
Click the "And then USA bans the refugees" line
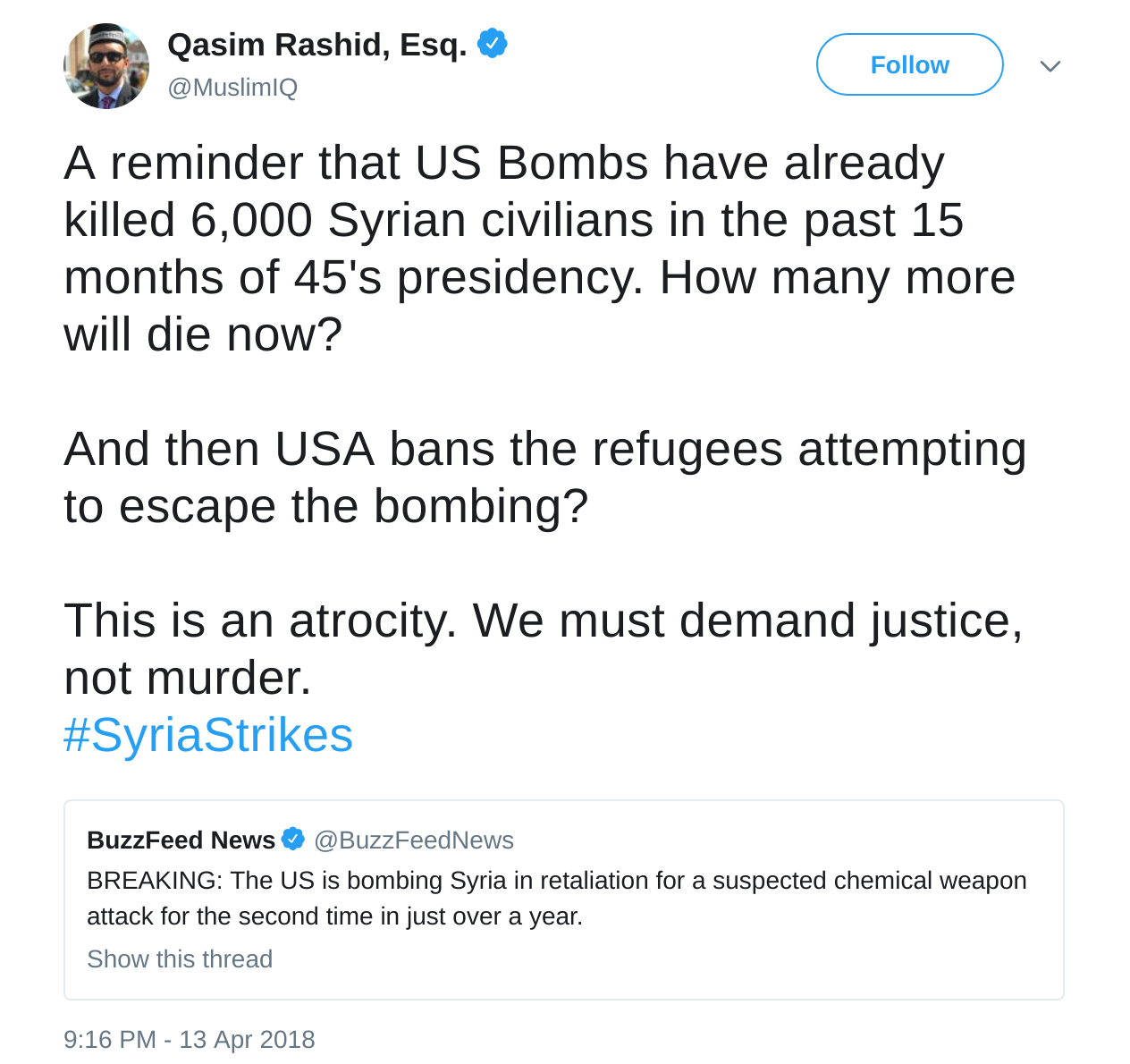[544, 449]
